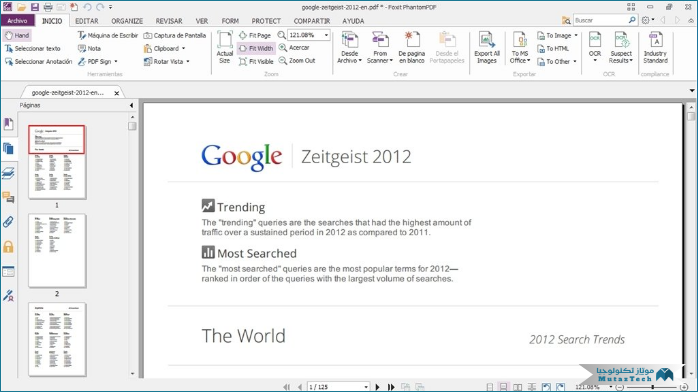Switch to facing pages view mode
Viewport: 698px width, 392px height.
518,387
